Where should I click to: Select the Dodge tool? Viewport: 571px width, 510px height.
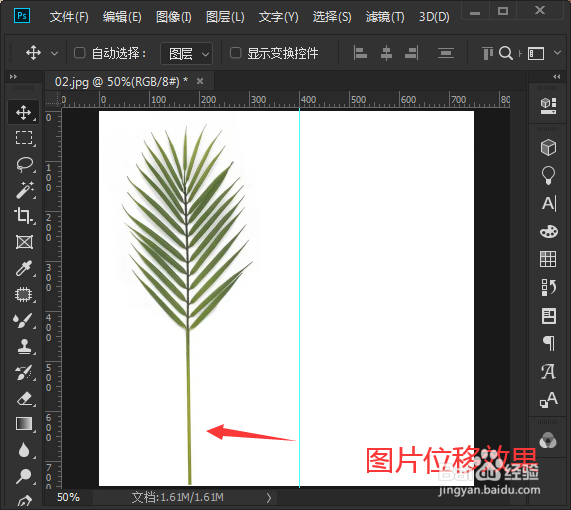tap(24, 476)
